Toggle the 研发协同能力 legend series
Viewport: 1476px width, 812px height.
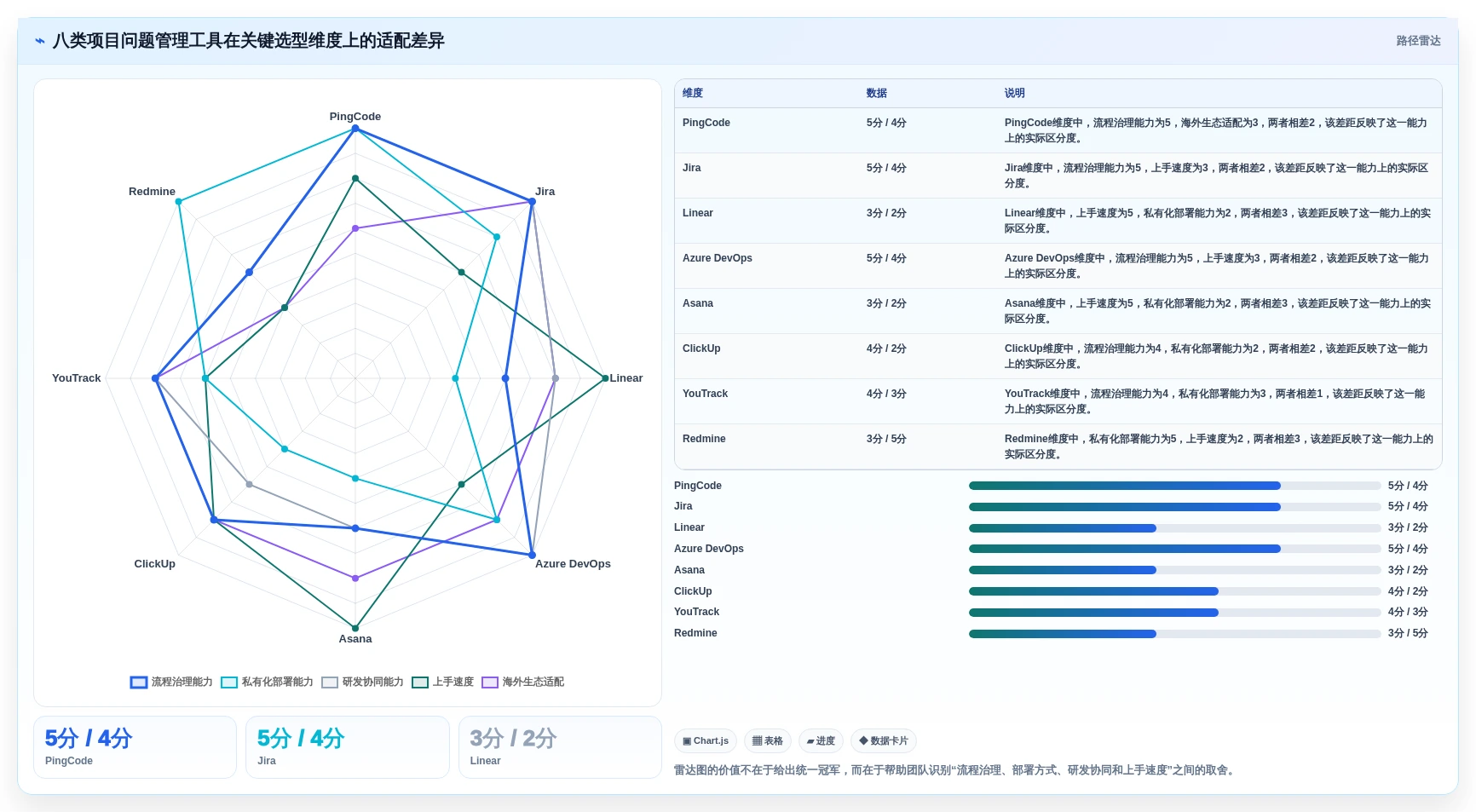click(362, 682)
